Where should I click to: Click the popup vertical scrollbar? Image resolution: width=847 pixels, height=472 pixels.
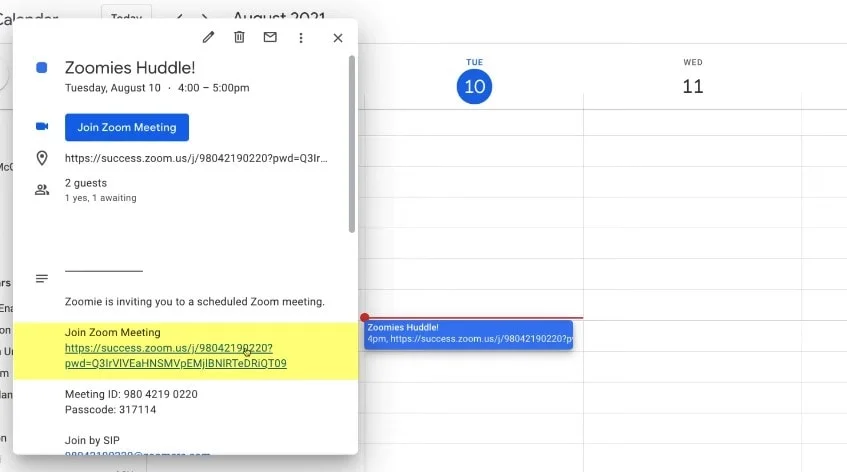point(352,144)
